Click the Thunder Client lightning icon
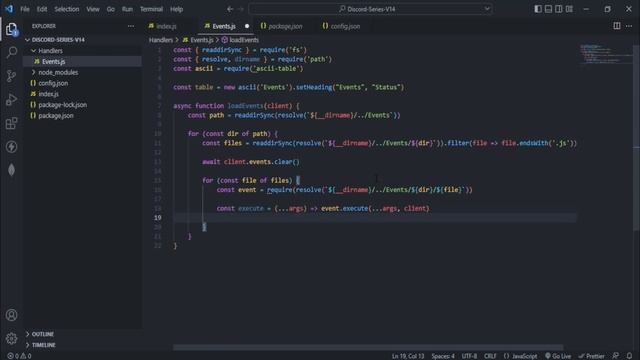 coord(11,147)
